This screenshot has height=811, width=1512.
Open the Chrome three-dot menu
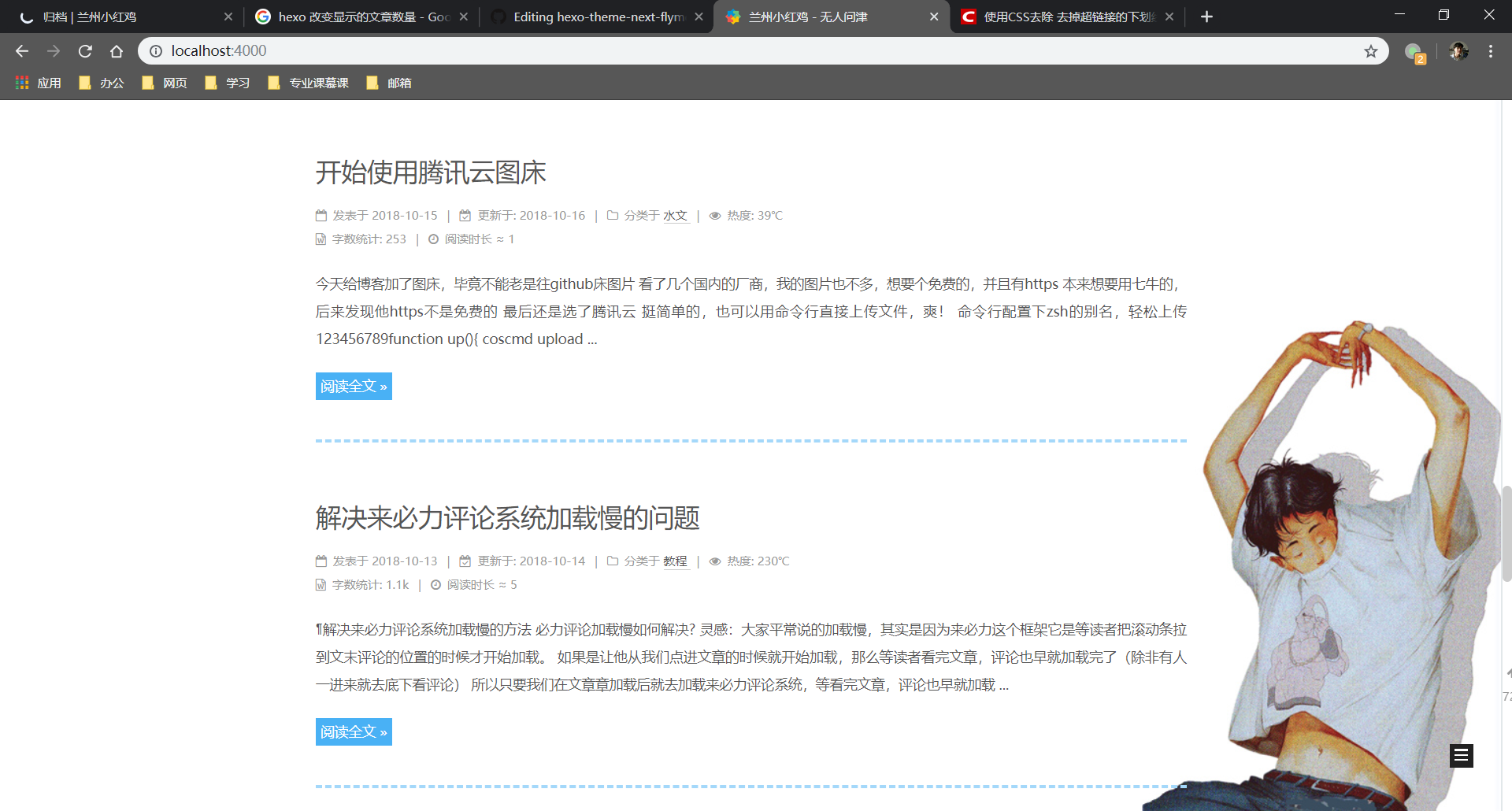pos(1491,50)
